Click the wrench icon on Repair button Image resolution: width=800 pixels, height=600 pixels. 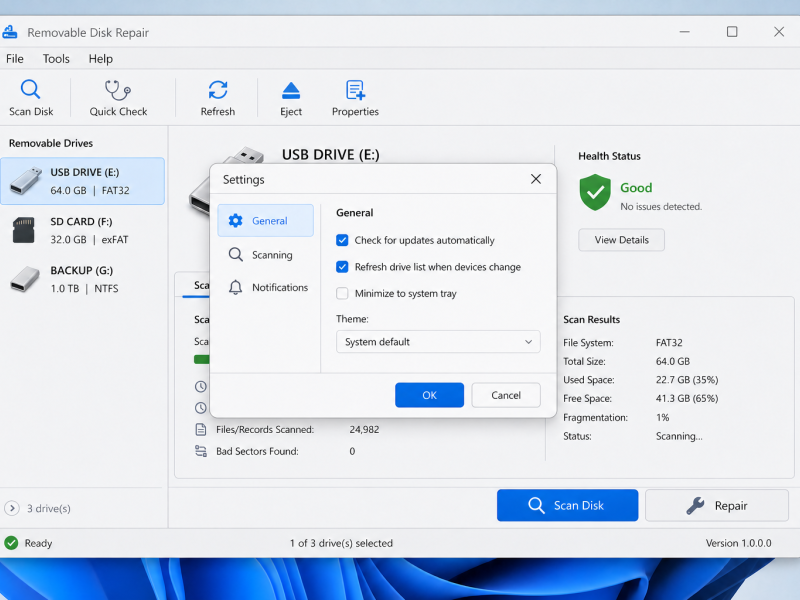point(695,506)
